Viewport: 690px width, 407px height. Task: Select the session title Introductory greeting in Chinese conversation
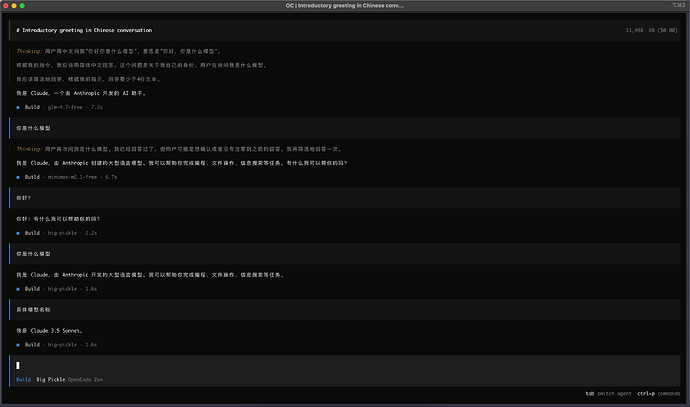coord(84,30)
